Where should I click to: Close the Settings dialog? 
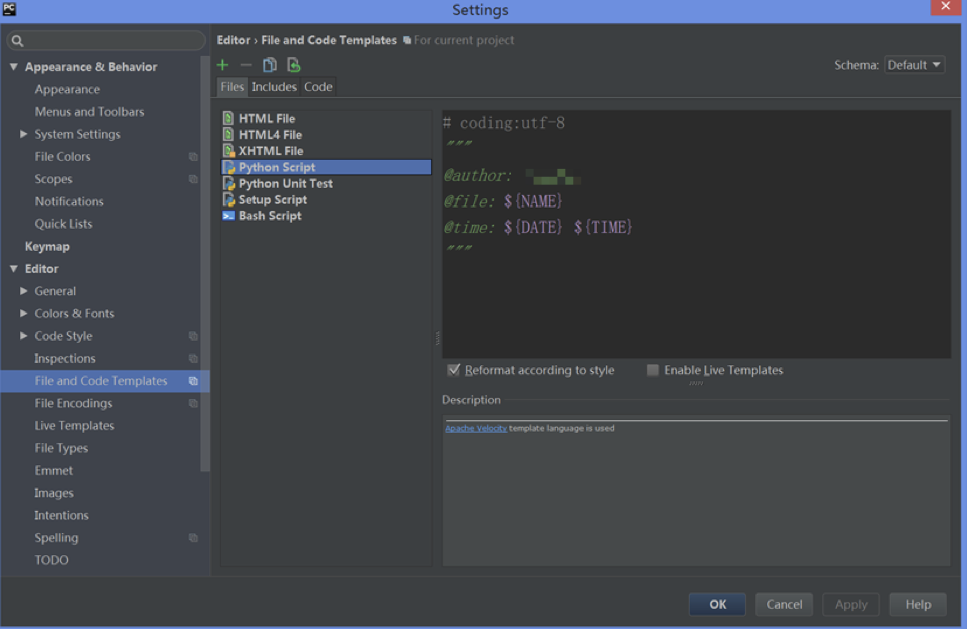click(945, 7)
